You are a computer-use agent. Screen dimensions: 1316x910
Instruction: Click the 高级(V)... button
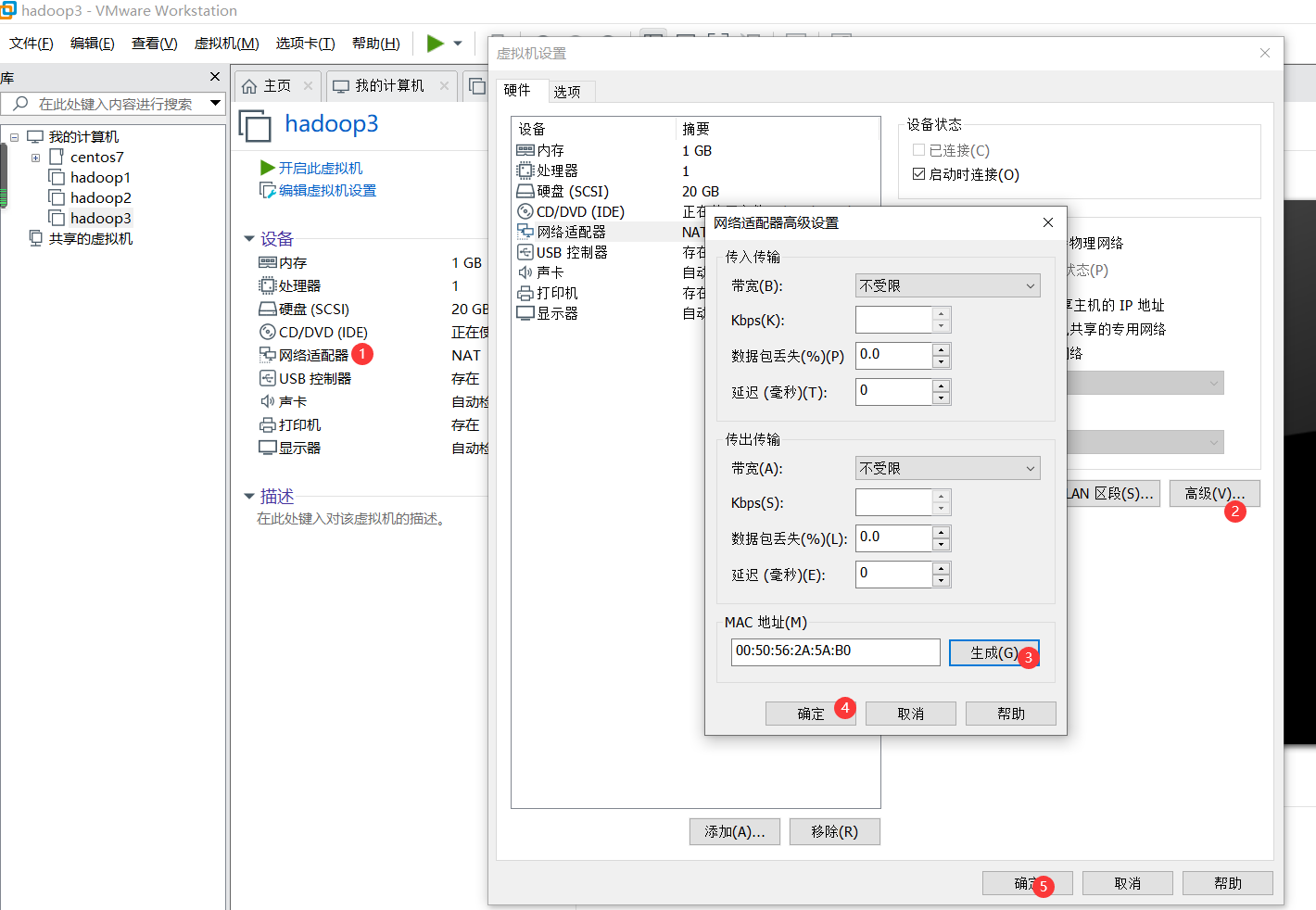1214,494
